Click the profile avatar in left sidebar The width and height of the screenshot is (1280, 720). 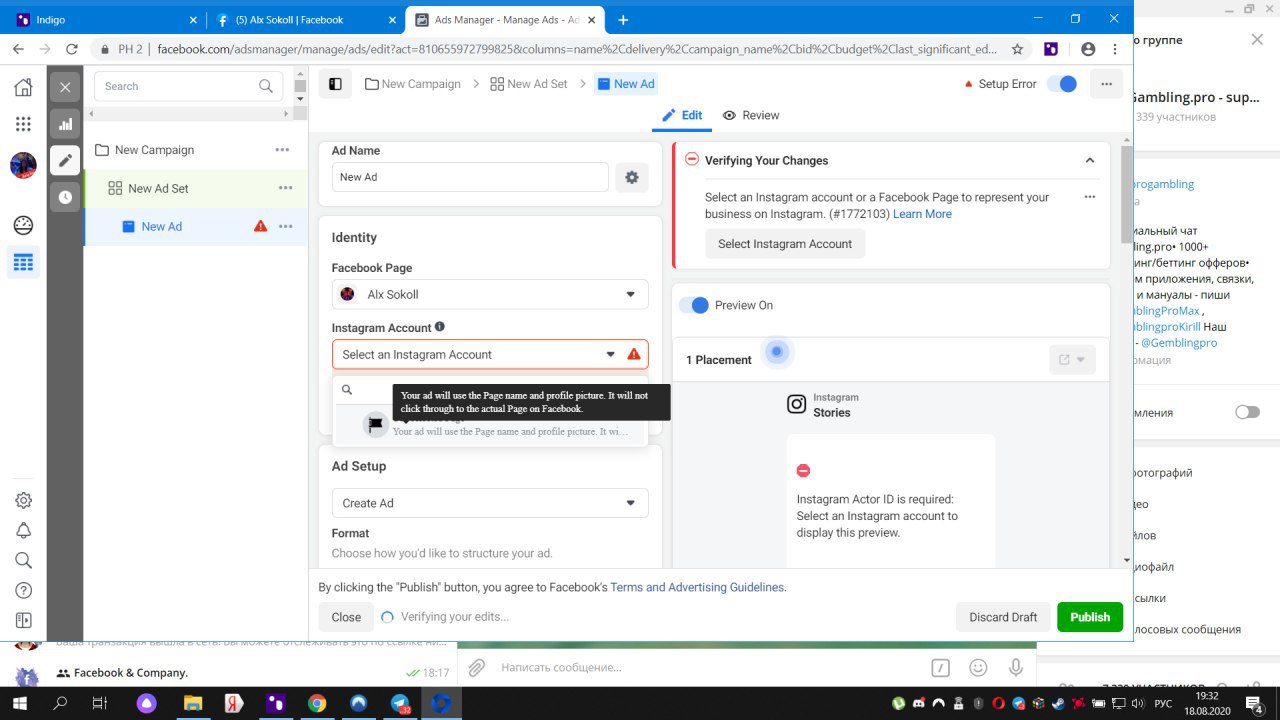point(23,165)
